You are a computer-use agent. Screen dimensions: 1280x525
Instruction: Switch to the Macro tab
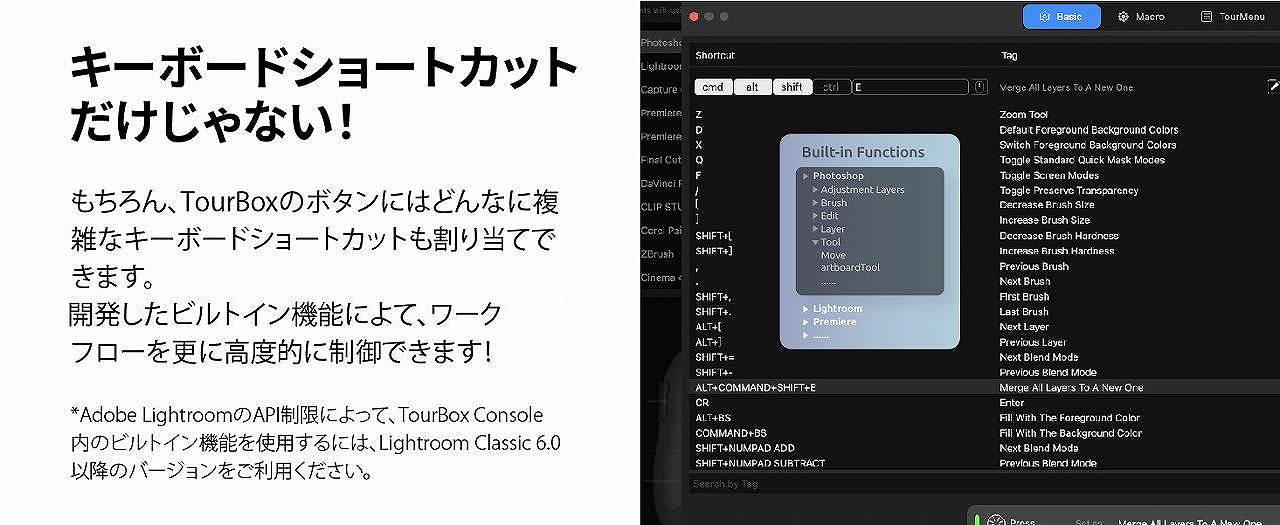point(1141,17)
